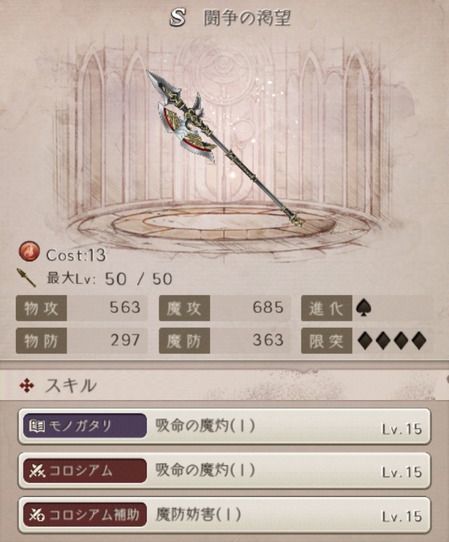Click the spear weapon type icon
The height and width of the screenshot is (542, 449).
[27, 278]
